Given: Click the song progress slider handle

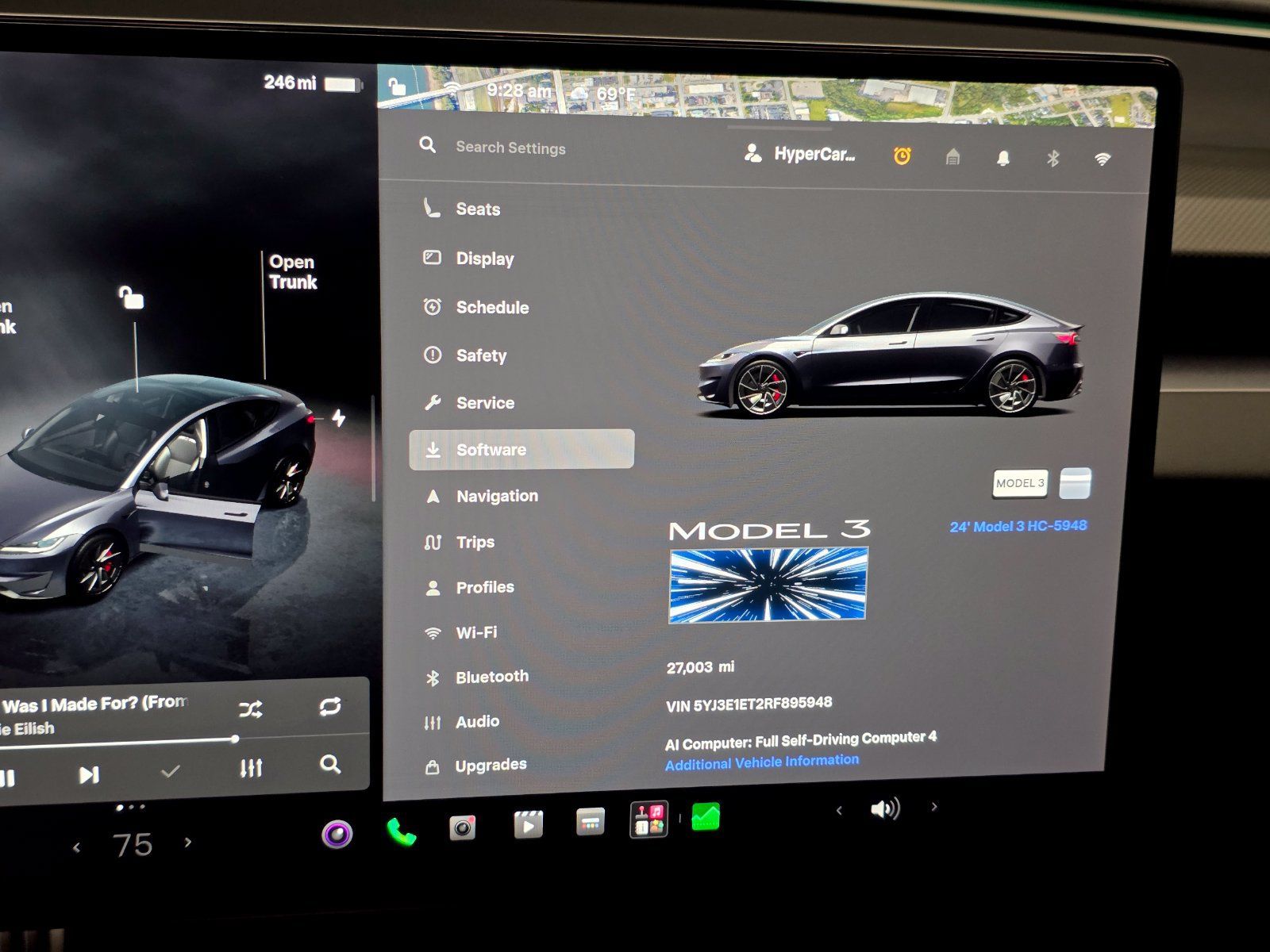Looking at the screenshot, I should (x=235, y=739).
